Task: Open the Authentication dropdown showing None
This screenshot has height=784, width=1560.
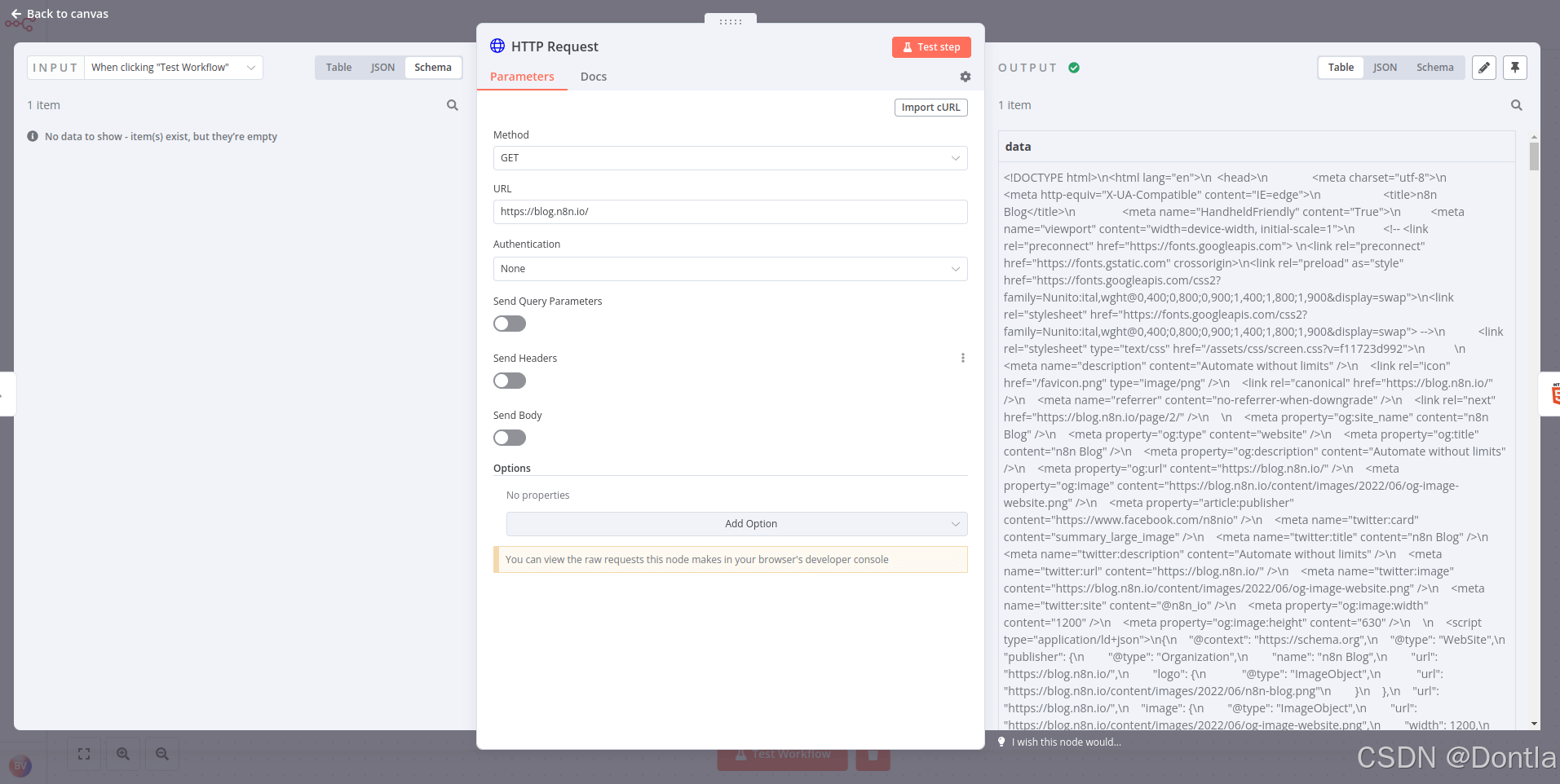Action: coord(731,269)
